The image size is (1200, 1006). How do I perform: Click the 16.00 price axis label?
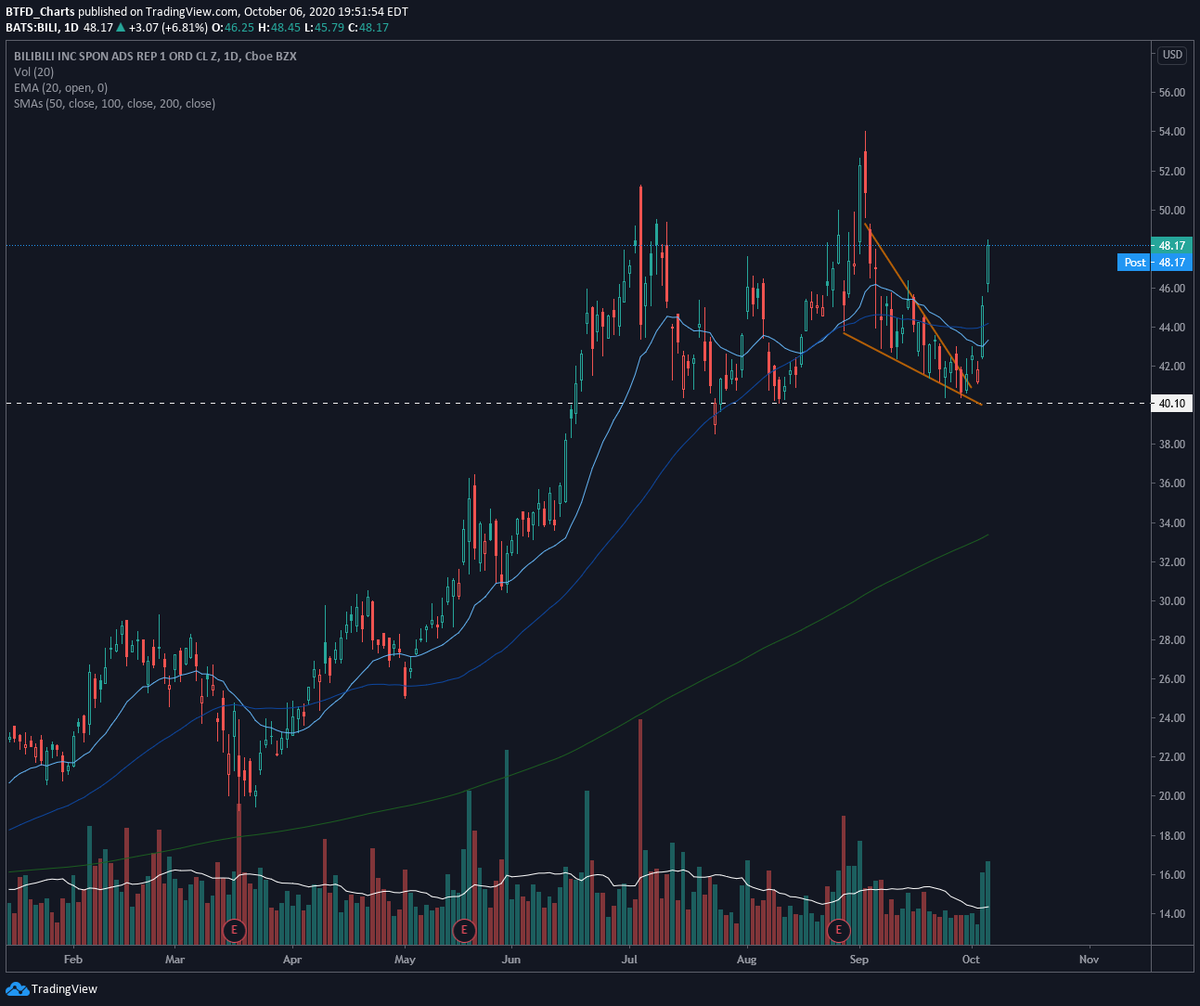[x=1171, y=875]
